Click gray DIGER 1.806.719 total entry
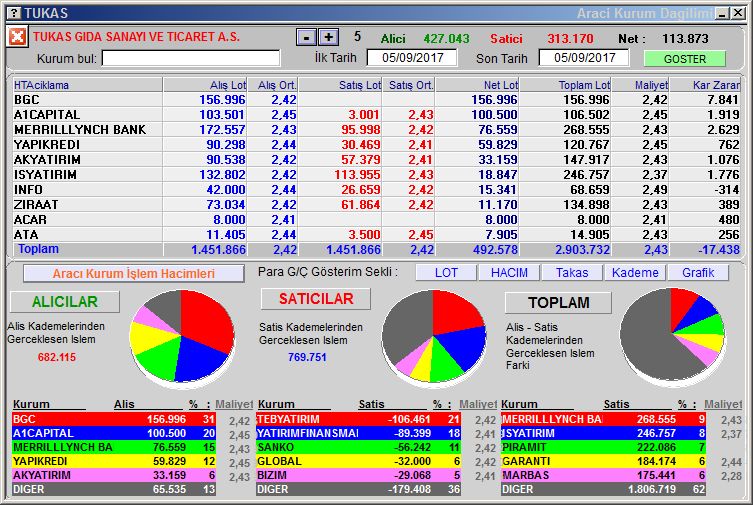This screenshot has height=505, width=753. (x=603, y=489)
